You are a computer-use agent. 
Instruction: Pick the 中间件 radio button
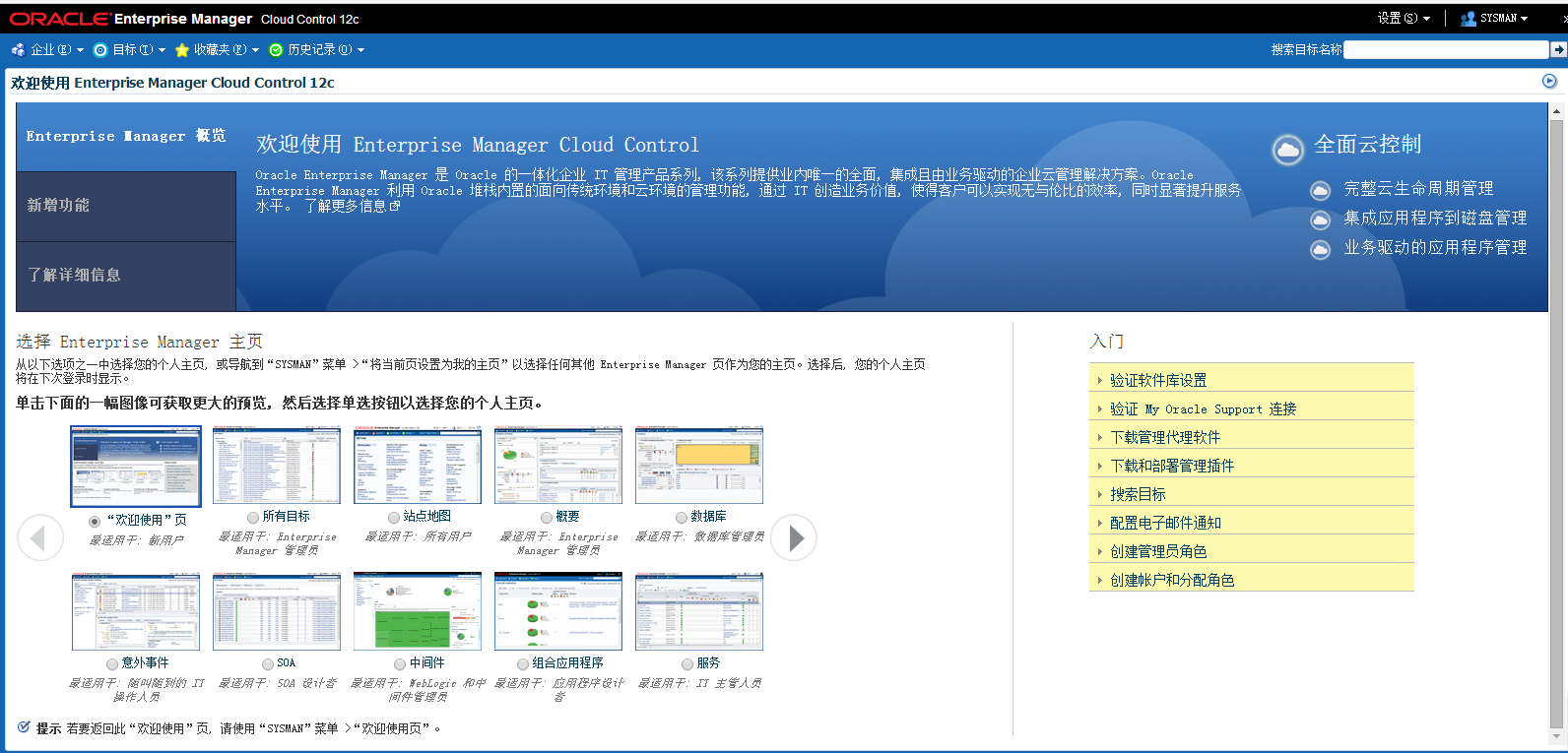(x=400, y=664)
